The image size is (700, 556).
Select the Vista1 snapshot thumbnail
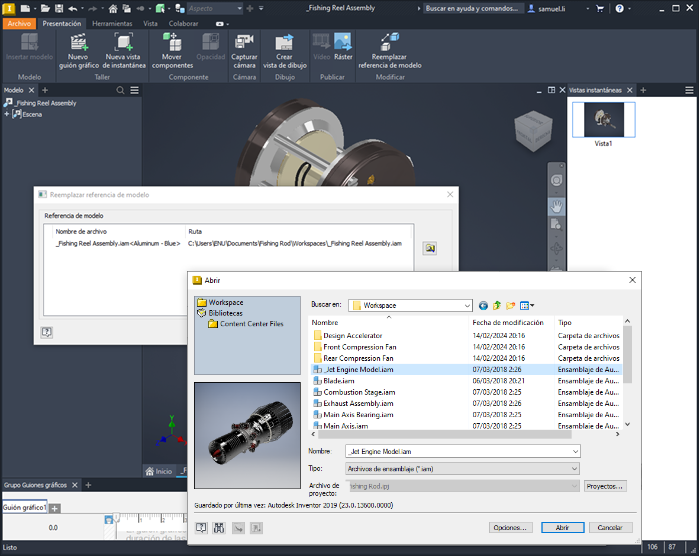tap(604, 120)
